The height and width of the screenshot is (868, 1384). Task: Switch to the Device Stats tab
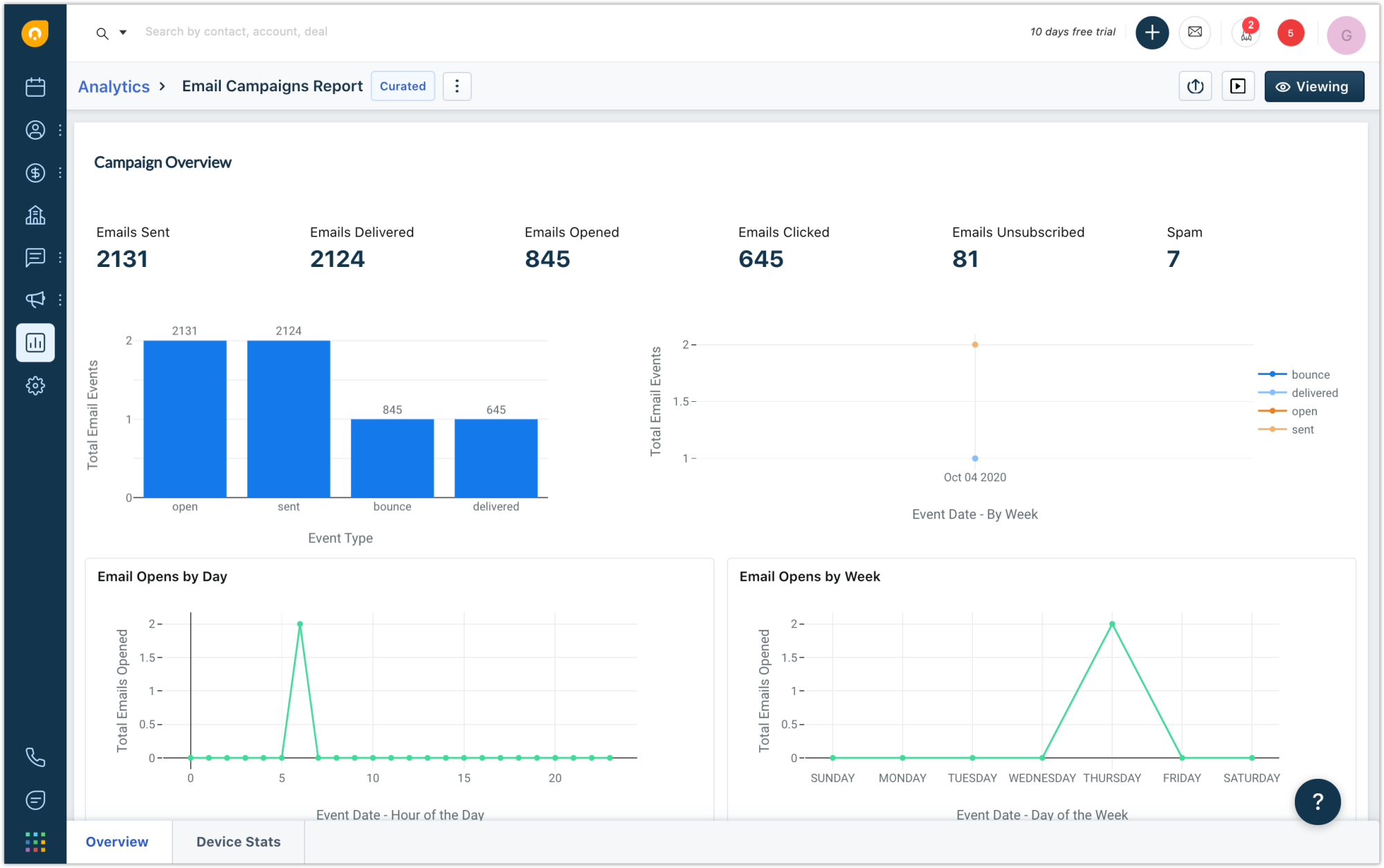[238, 842]
